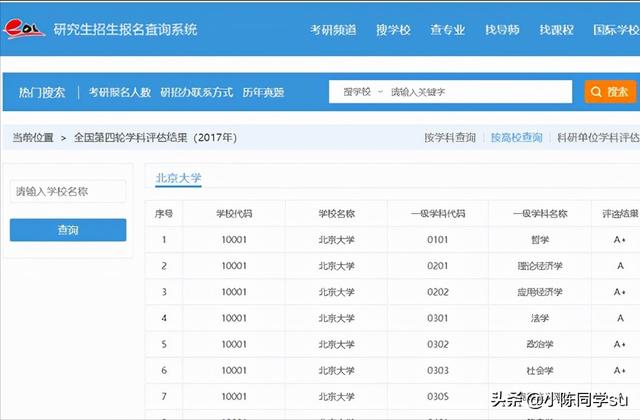Image resolution: width=640 pixels, height=420 pixels.
Task: Click the 应用经济学 subject cell
Action: coord(540,292)
